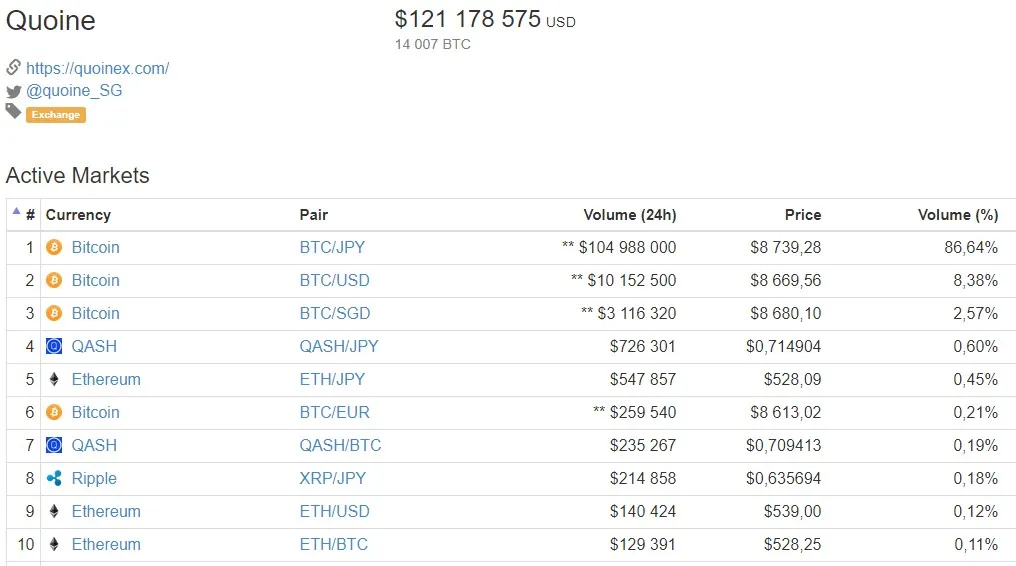1016x566 pixels.
Task: Click the 14 007 BTC total
Action: point(433,44)
